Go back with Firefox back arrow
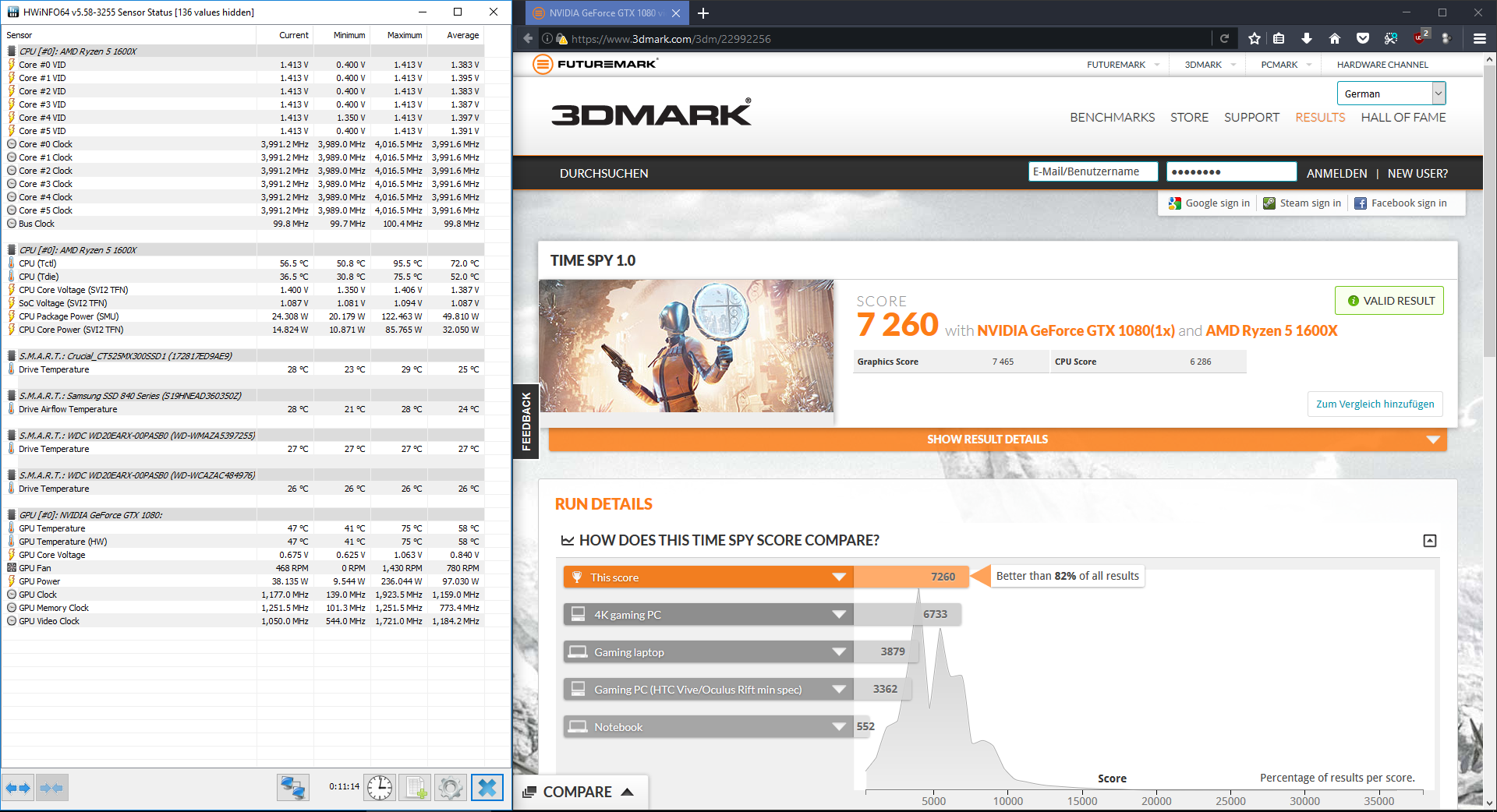Viewport: 1497px width, 812px height. click(x=528, y=38)
